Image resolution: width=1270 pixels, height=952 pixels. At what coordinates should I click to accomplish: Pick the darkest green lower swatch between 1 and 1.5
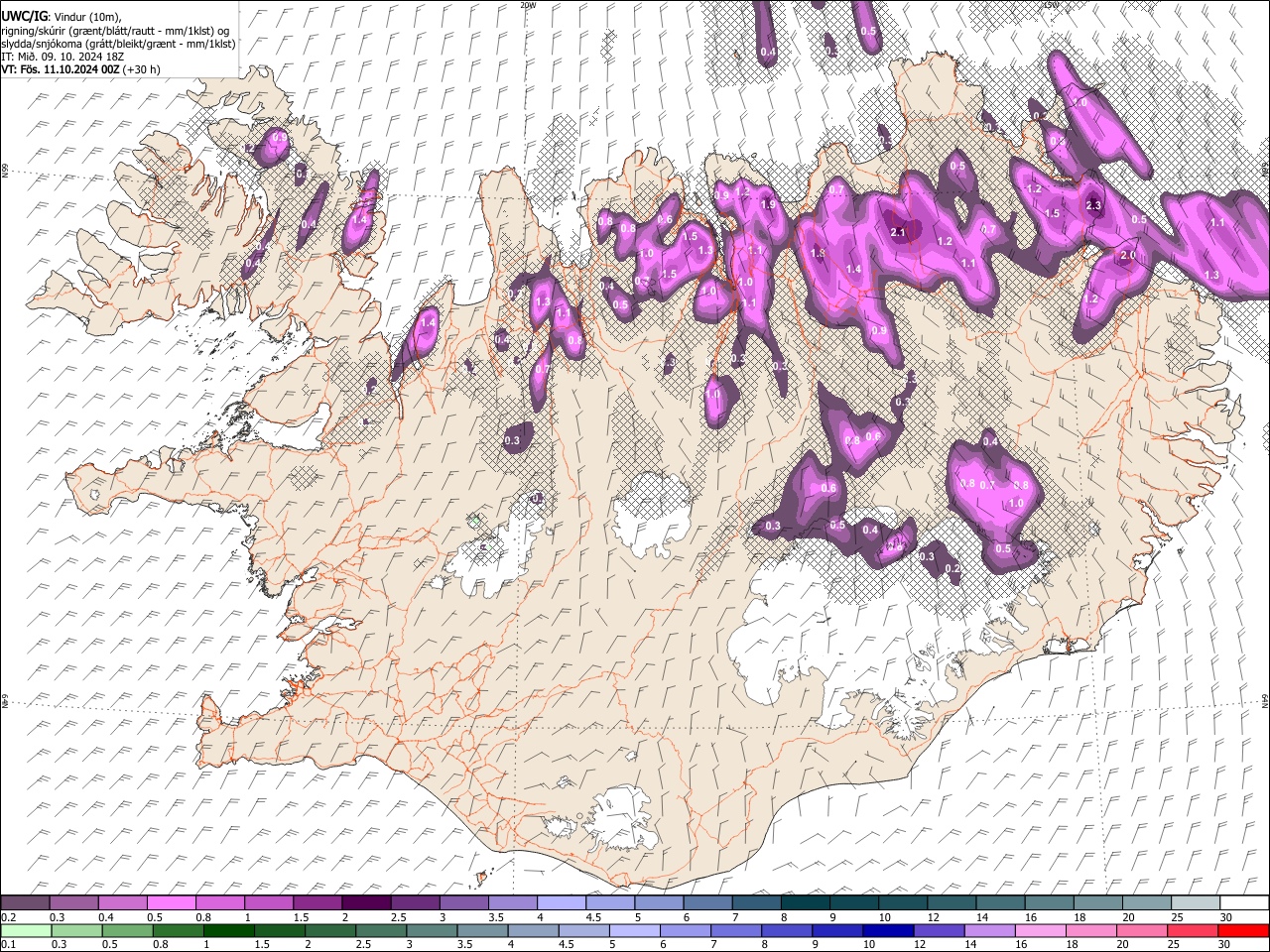228,930
